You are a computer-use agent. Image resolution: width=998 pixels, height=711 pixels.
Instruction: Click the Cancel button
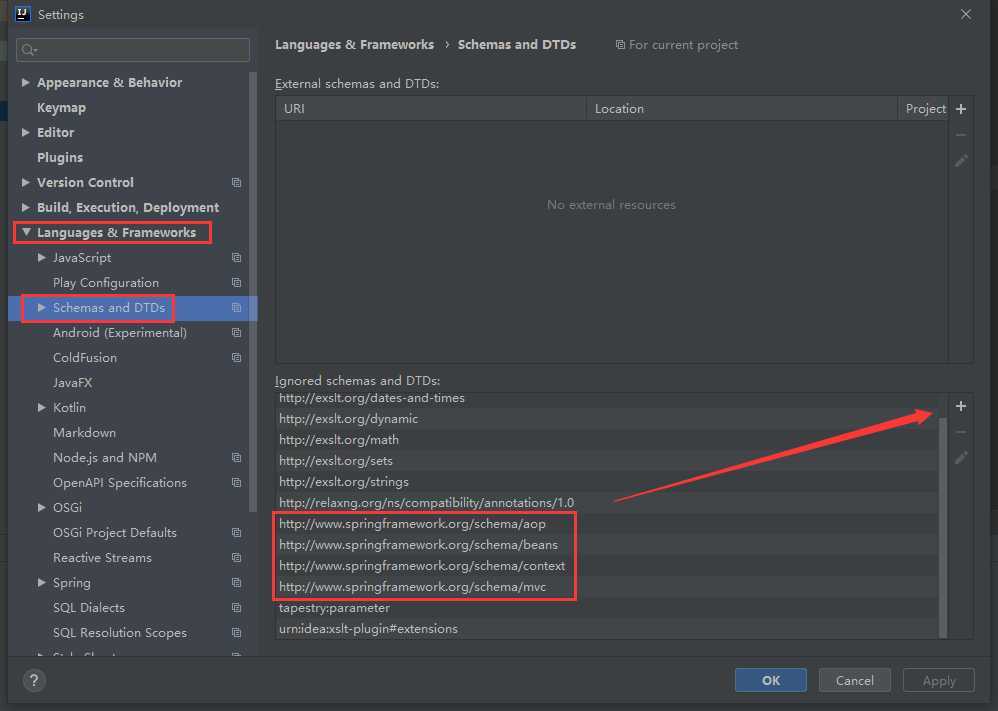855,680
